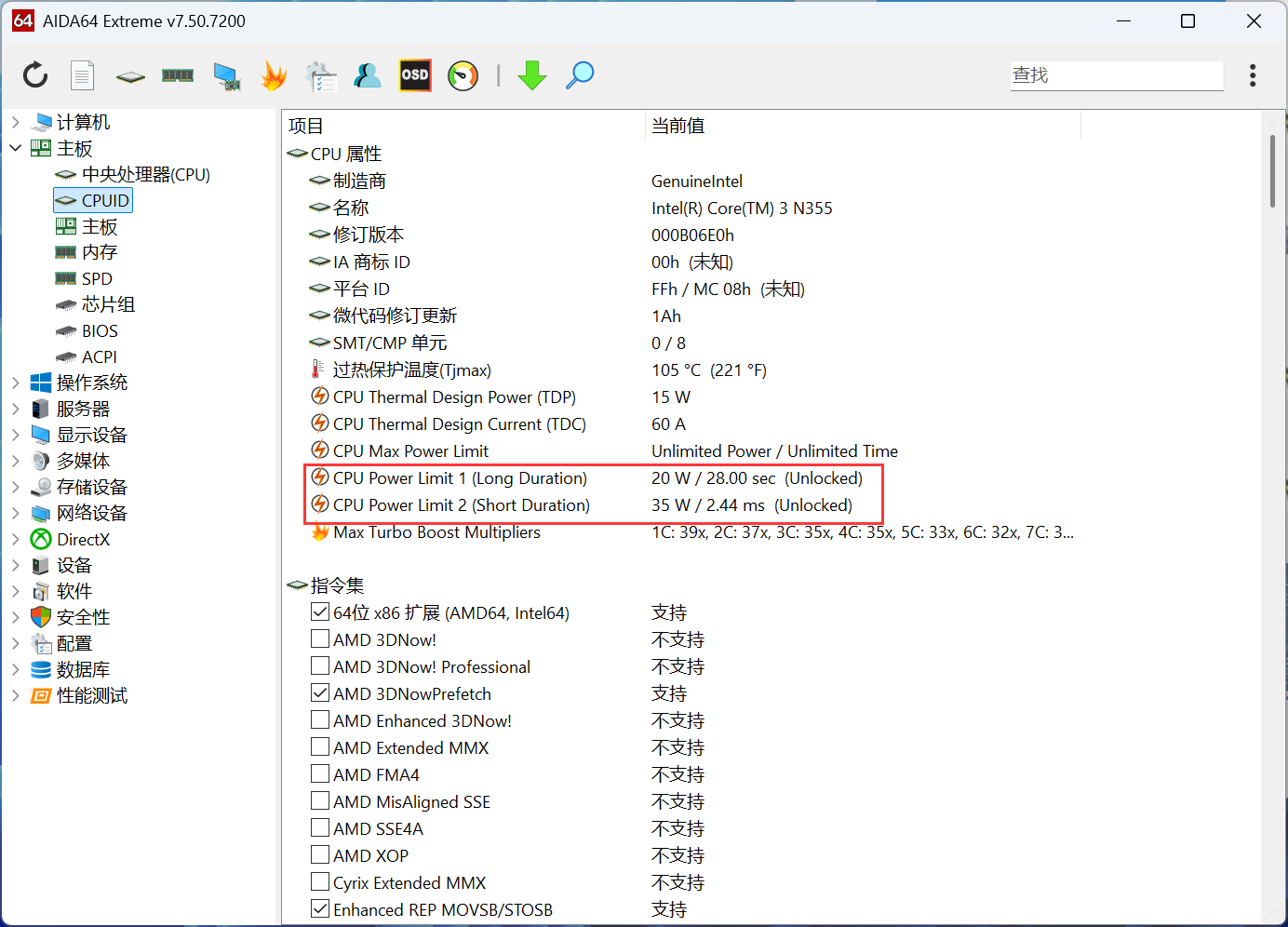Click the green download arrow icon
This screenshot has height=927, width=1288.
pyautogui.click(x=532, y=75)
